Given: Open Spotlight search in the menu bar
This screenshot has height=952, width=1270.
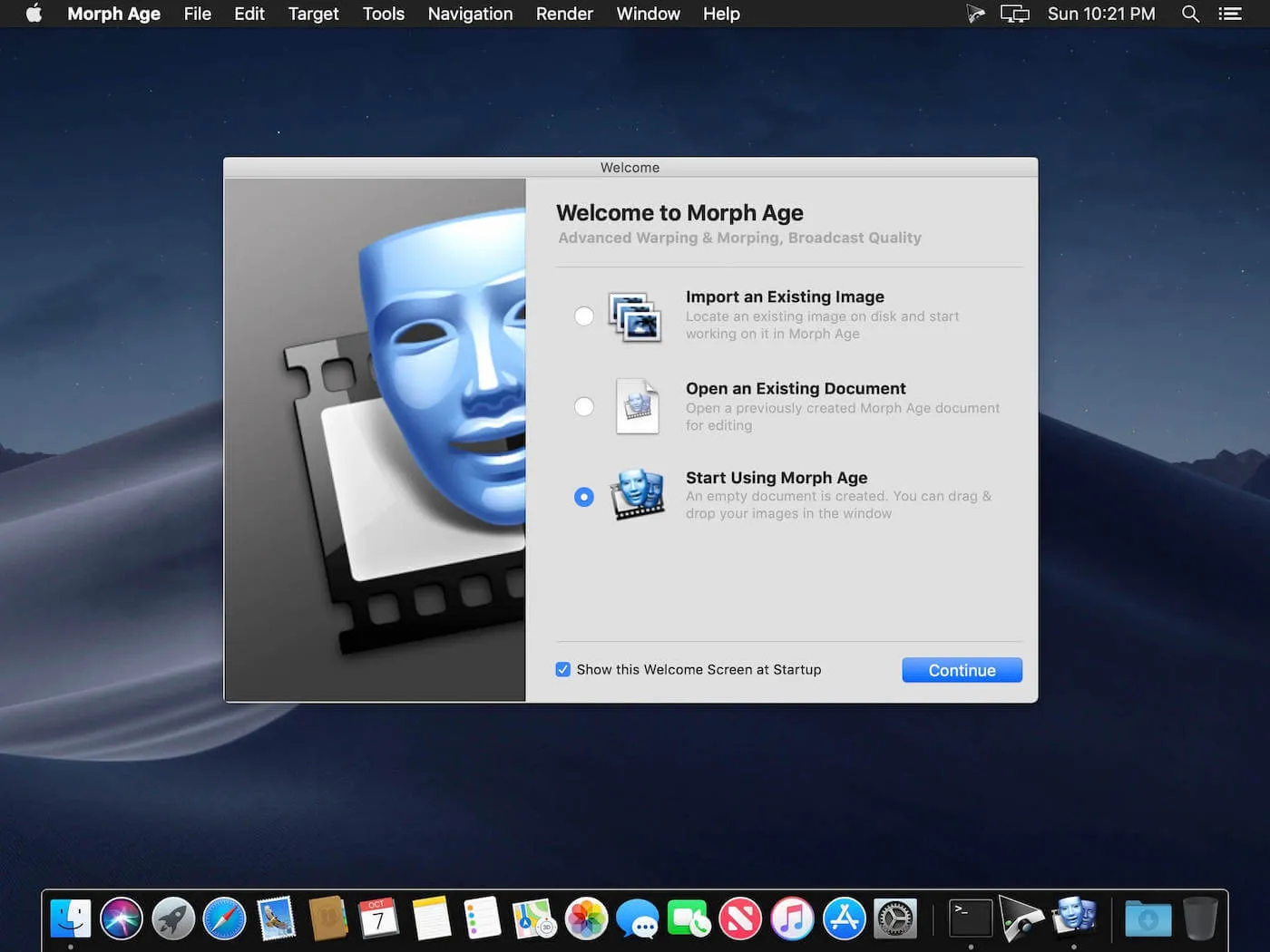Looking at the screenshot, I should pos(1190,14).
